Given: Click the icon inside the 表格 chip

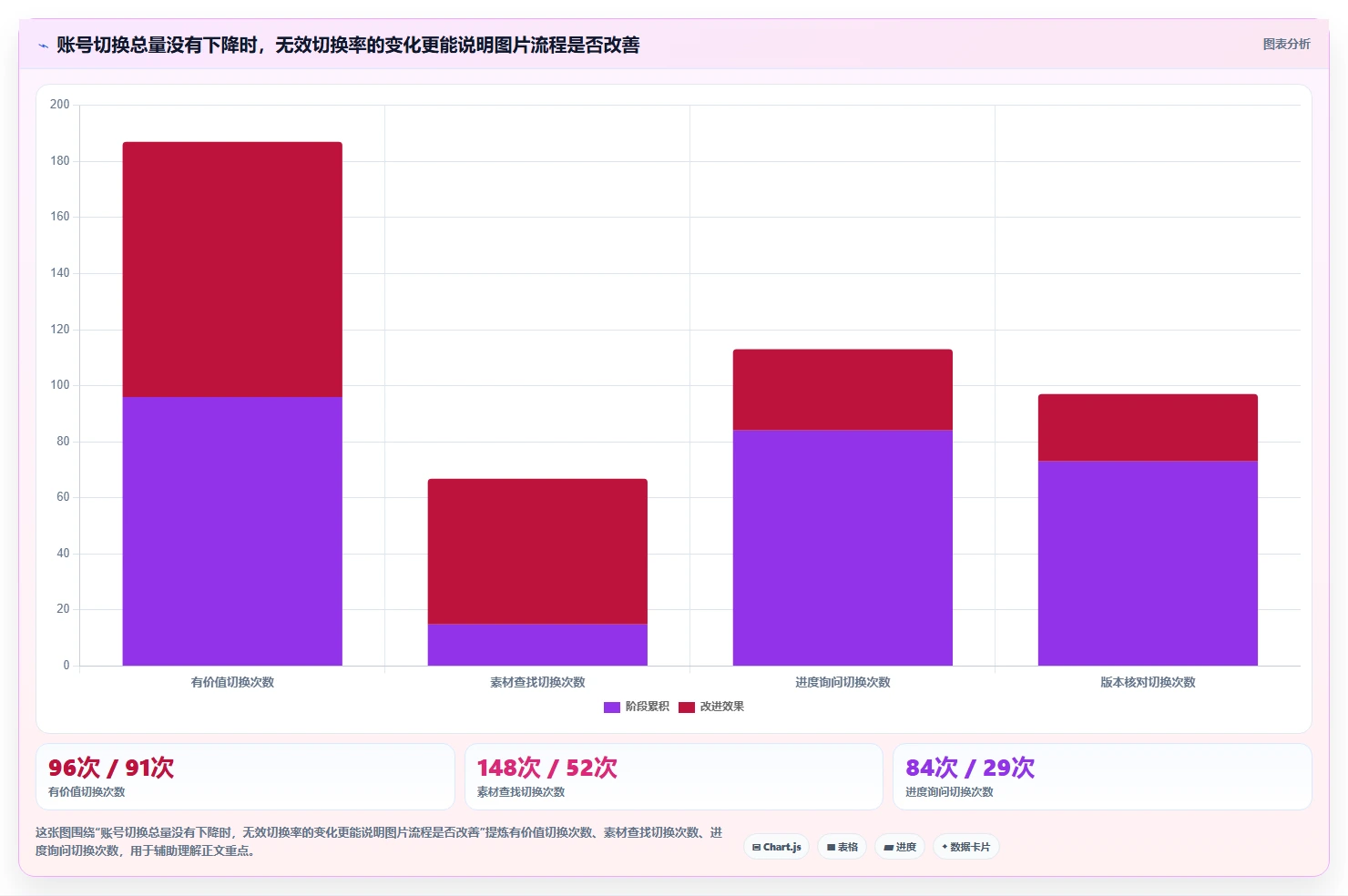Looking at the screenshot, I should pos(831,848).
